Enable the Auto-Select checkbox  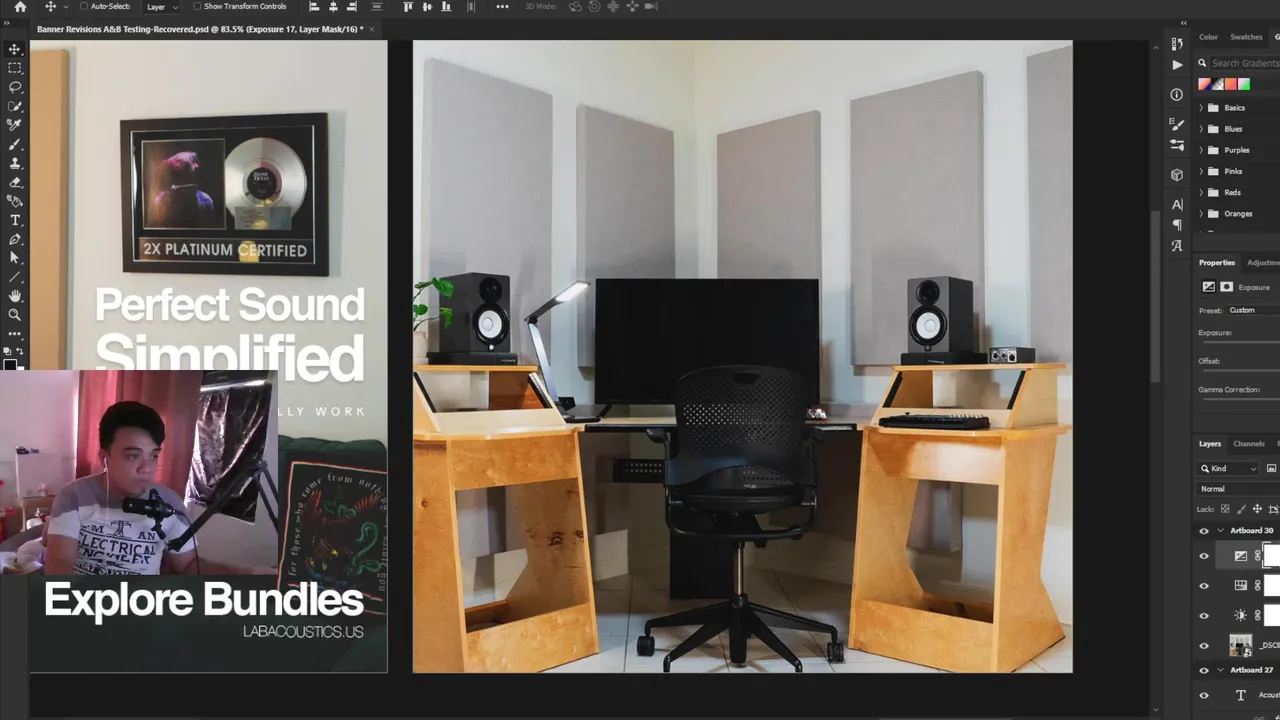pos(84,6)
